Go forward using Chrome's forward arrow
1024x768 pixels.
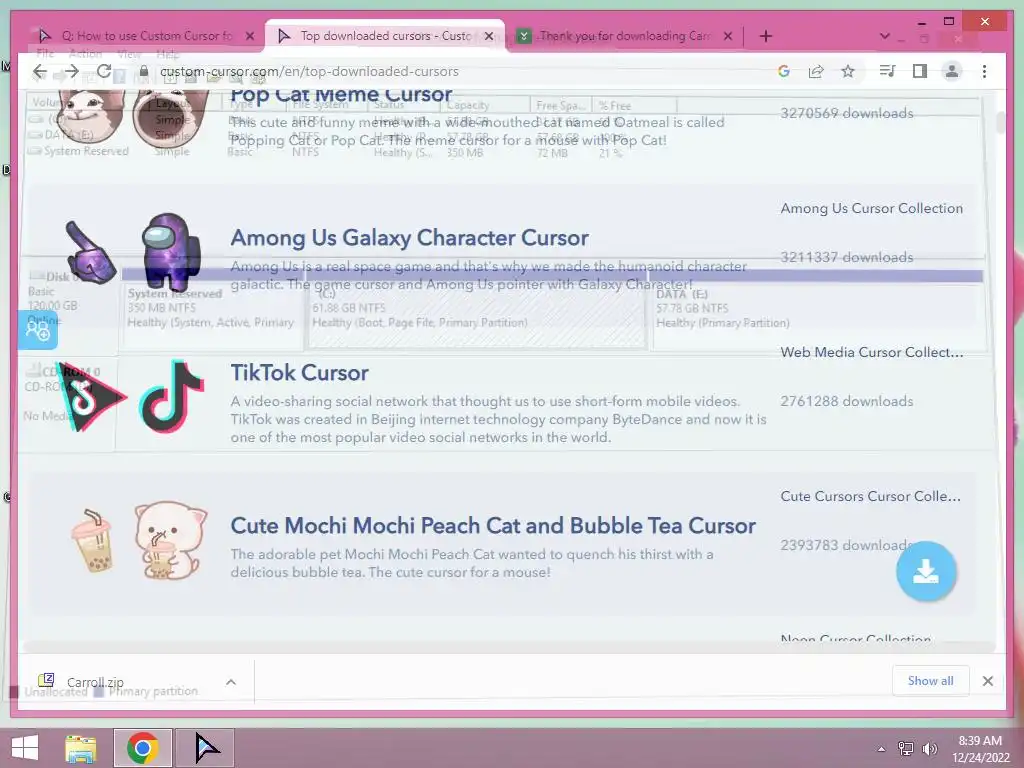(71, 71)
